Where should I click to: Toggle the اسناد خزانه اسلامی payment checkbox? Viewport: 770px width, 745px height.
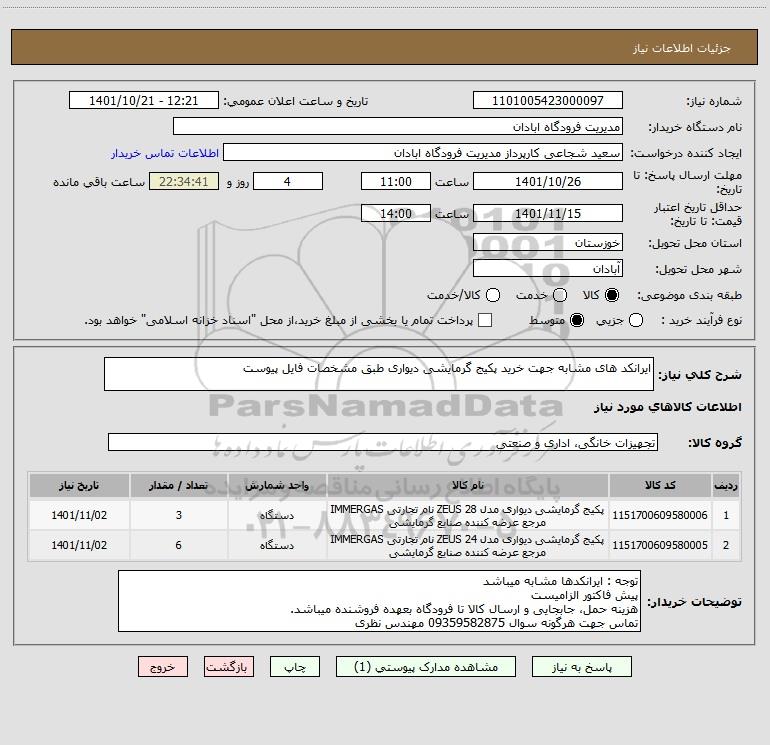click(x=485, y=320)
